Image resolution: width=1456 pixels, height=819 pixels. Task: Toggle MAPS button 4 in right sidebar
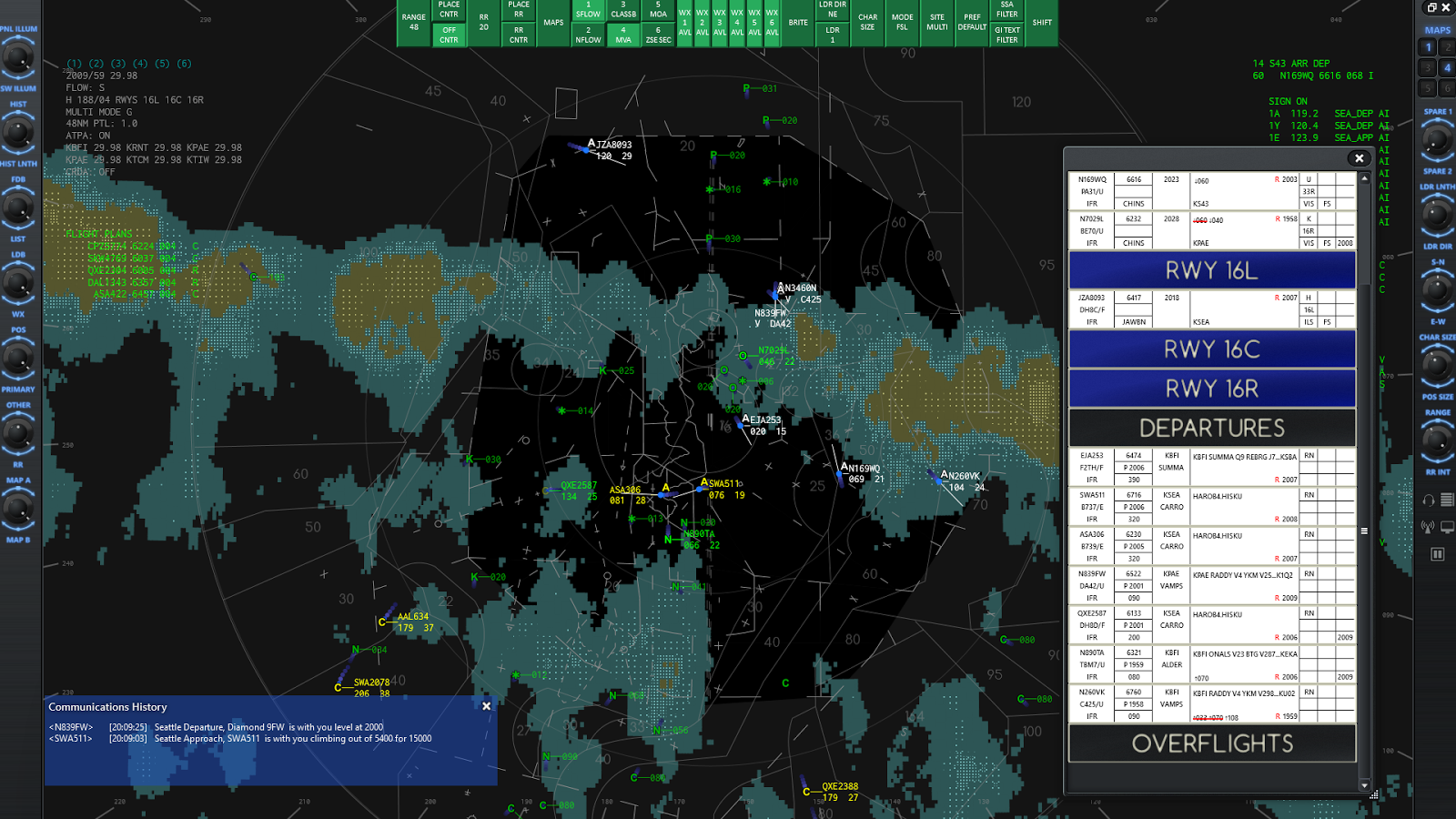click(1447, 67)
